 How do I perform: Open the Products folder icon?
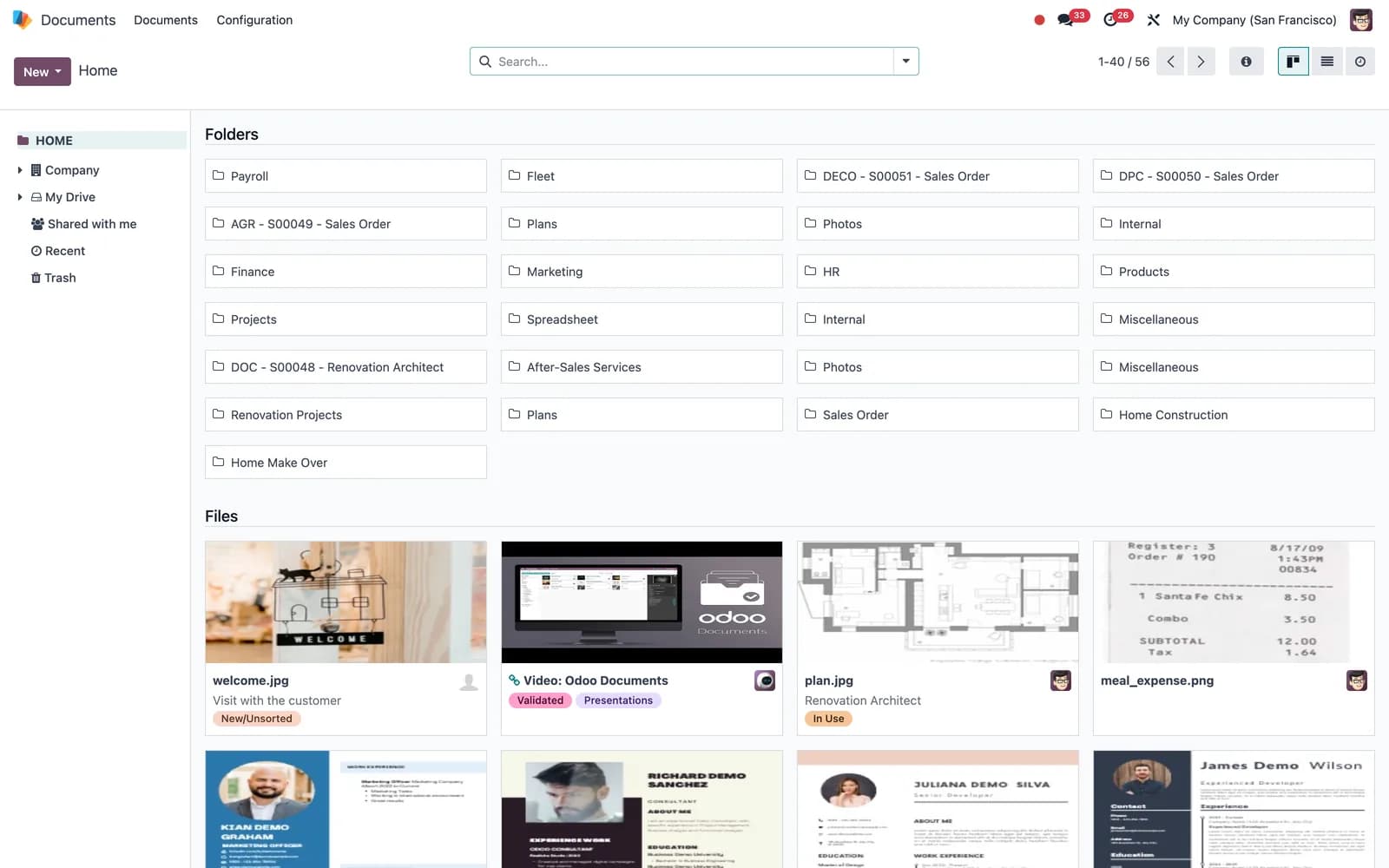[1106, 271]
